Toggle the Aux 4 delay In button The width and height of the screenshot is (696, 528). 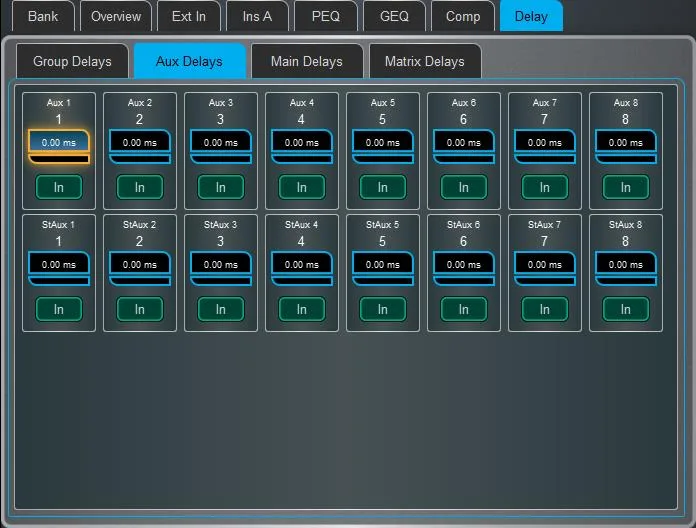pos(302,187)
